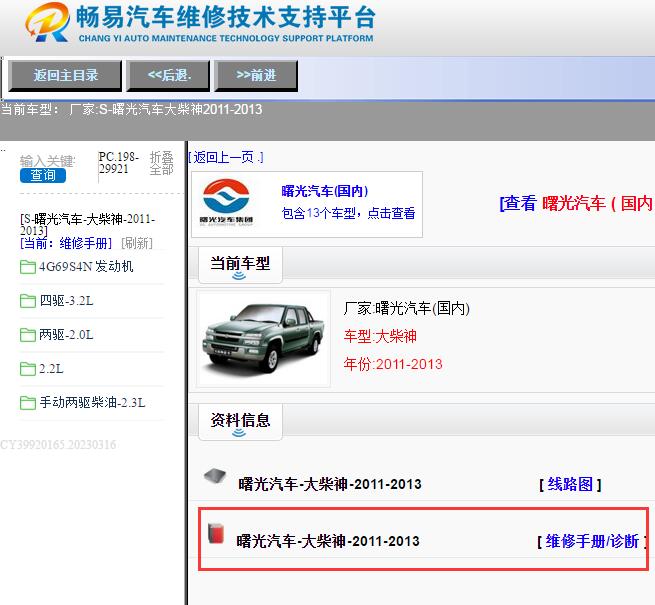Click the 车型:大柴神 text
Viewport: 655px width, 605px height.
[380, 336]
